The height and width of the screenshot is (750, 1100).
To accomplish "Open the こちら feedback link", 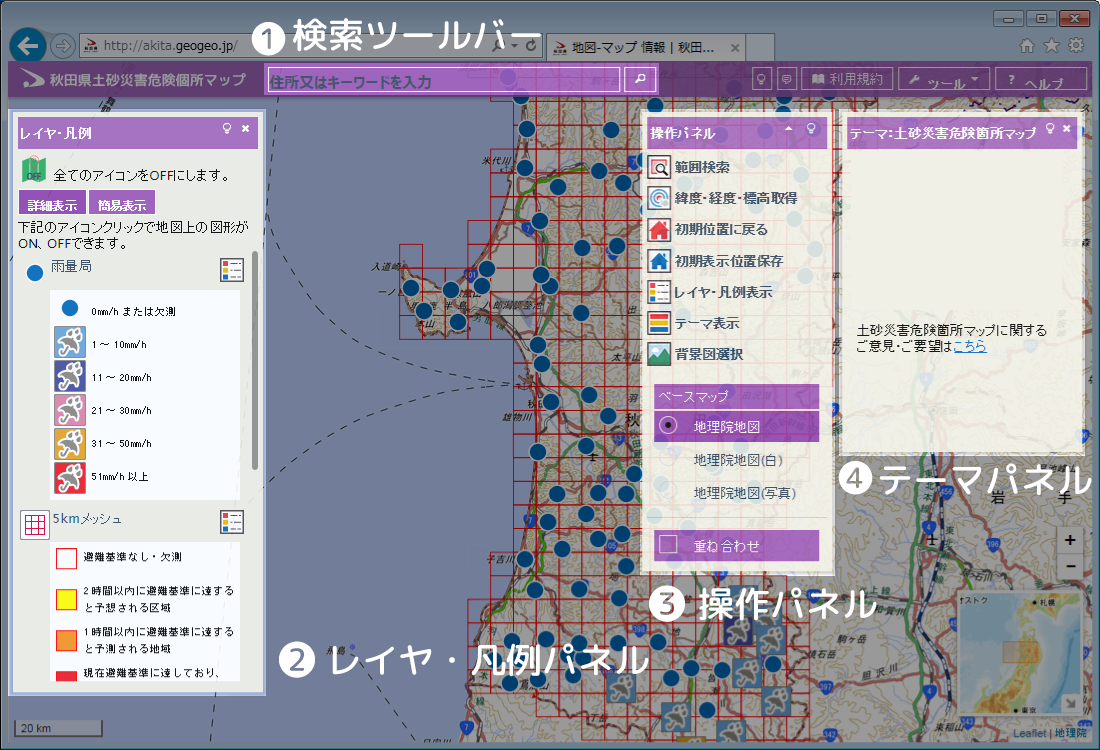I will coord(970,346).
